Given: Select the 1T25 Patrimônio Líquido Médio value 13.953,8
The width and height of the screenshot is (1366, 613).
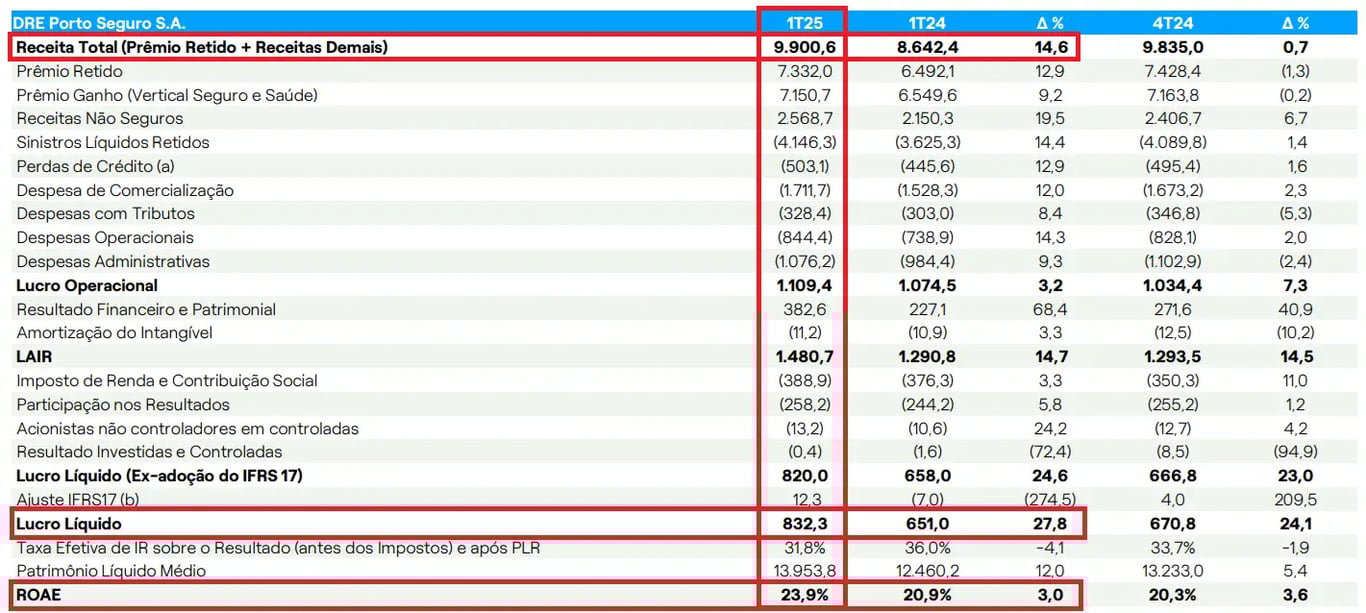Looking at the screenshot, I should [804, 571].
